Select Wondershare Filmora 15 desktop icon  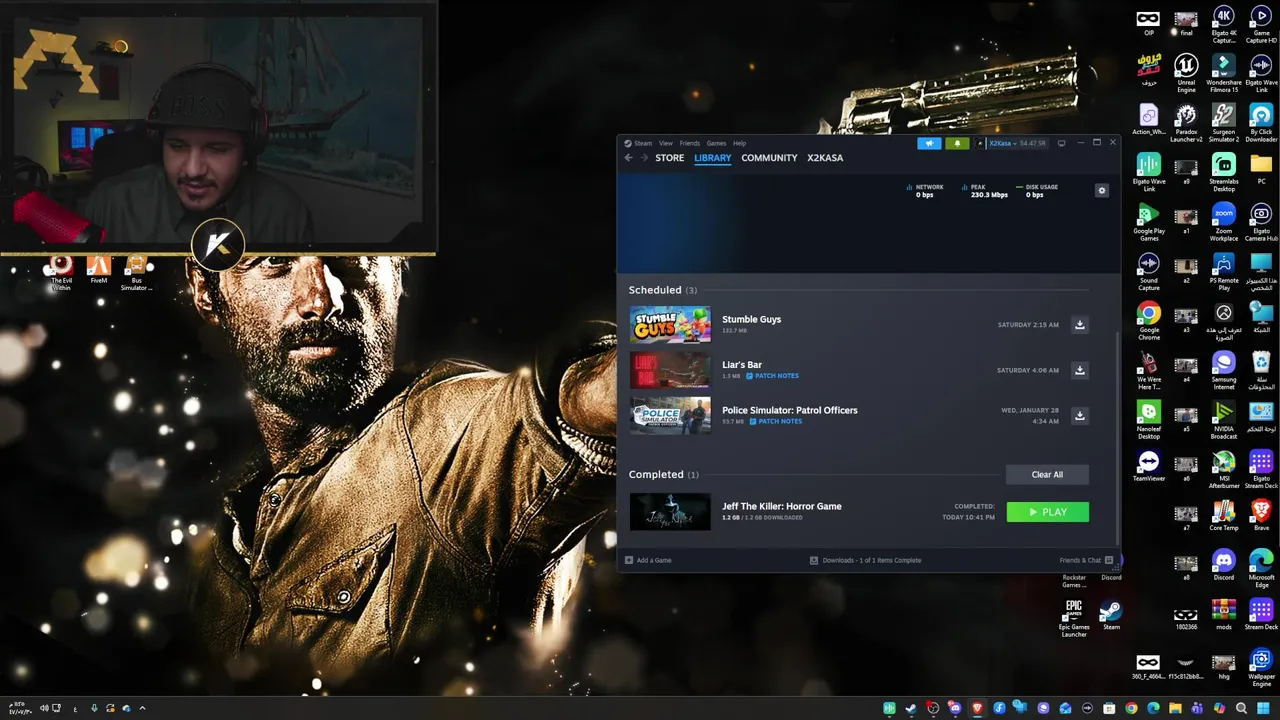[x=1223, y=74]
